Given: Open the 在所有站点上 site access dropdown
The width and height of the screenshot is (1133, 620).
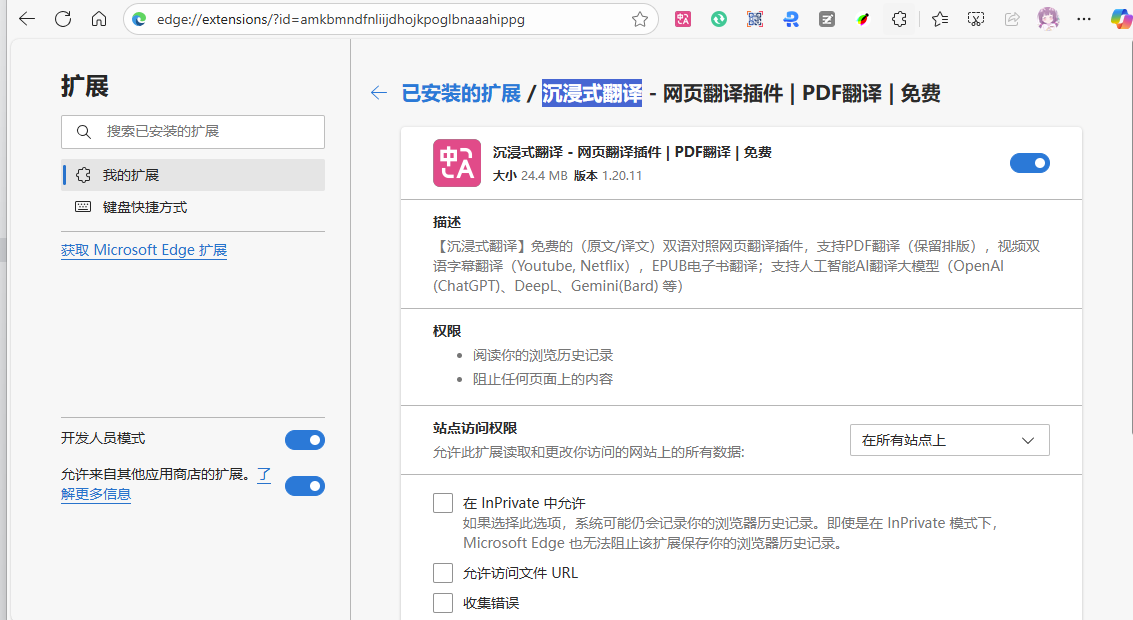Looking at the screenshot, I should [948, 439].
